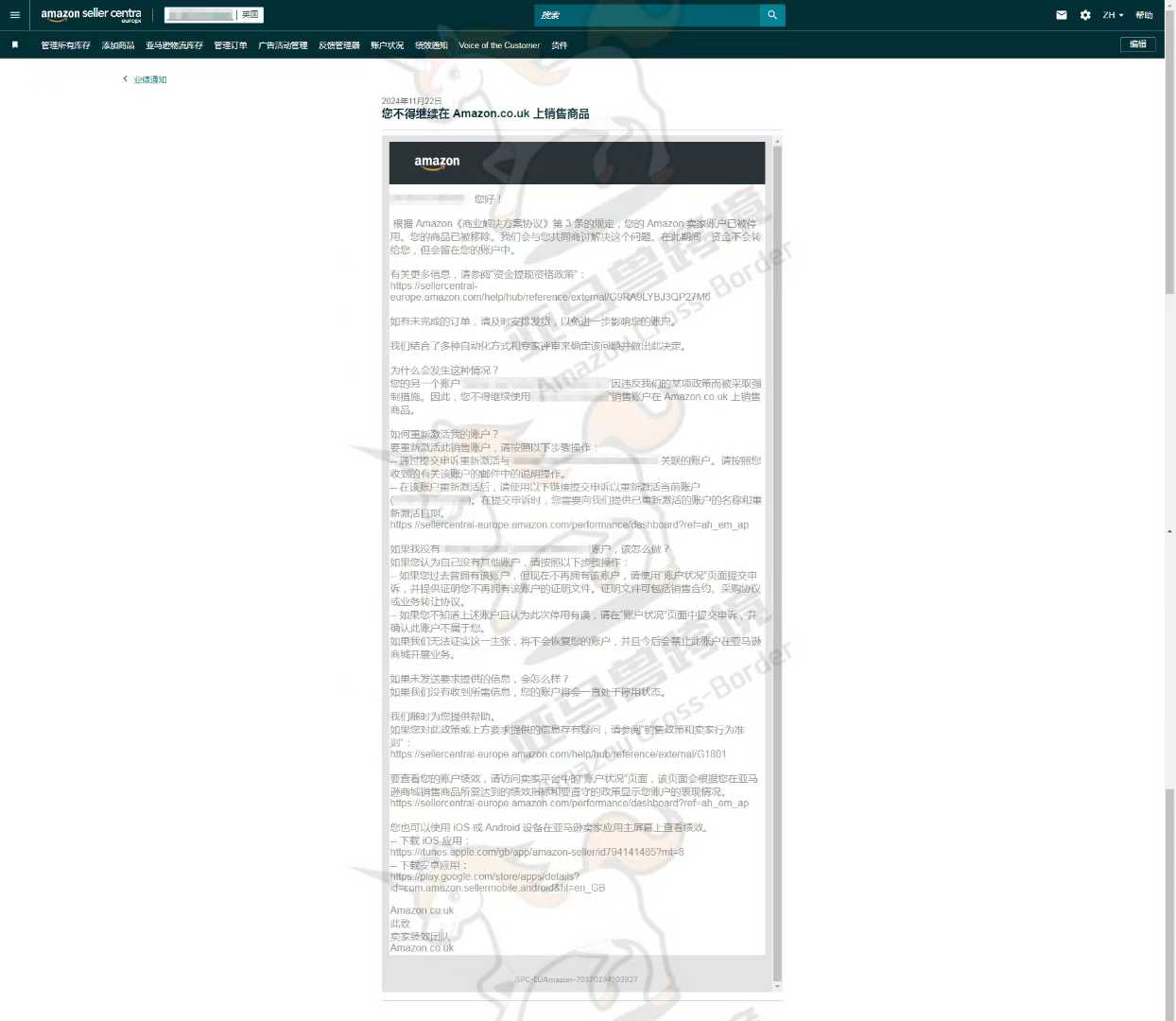Click the 卖家绩效团队 signature text
Viewport: 1176px width, 1021px height.
coord(420,936)
